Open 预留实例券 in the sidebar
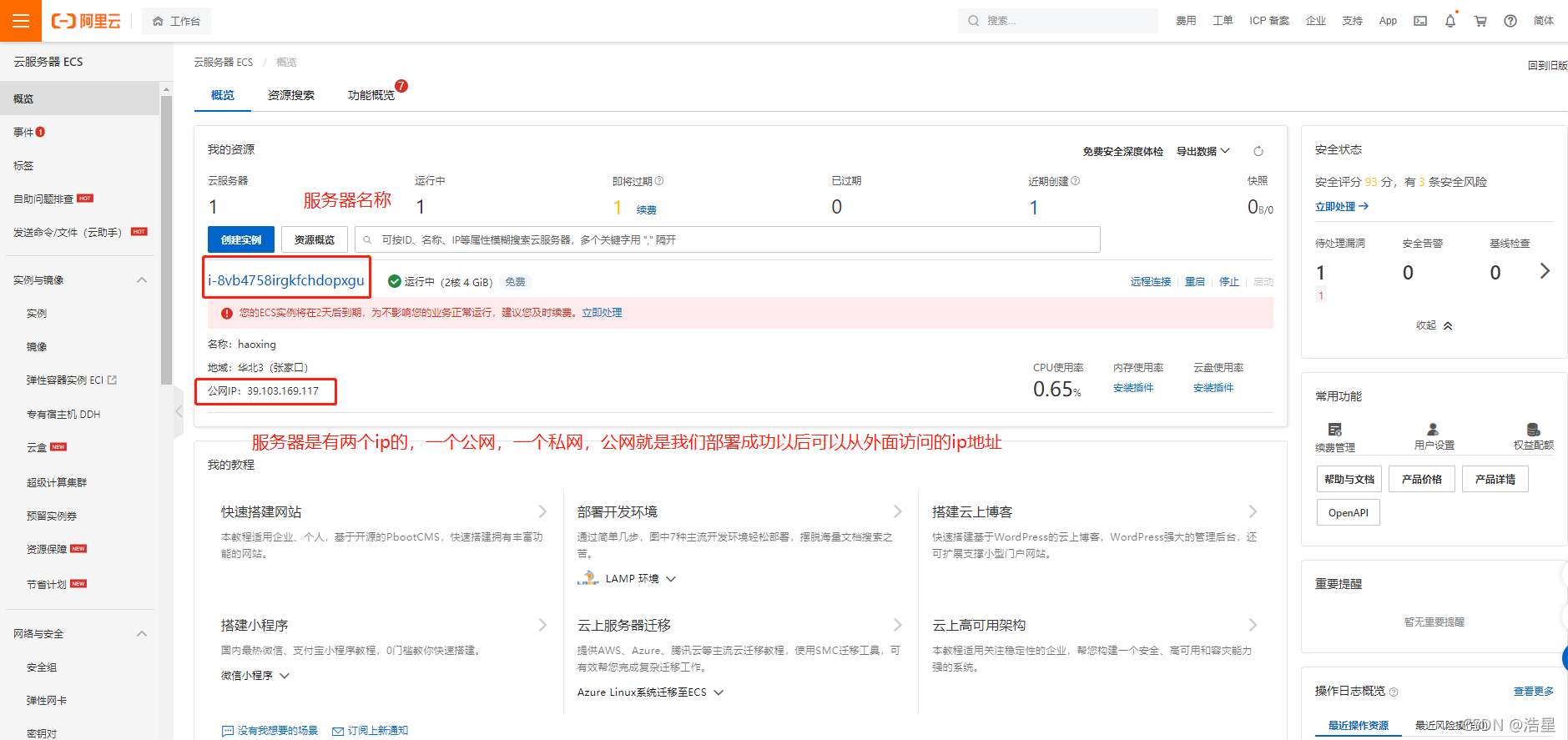Viewport: 1568px width, 740px height. [x=52, y=516]
